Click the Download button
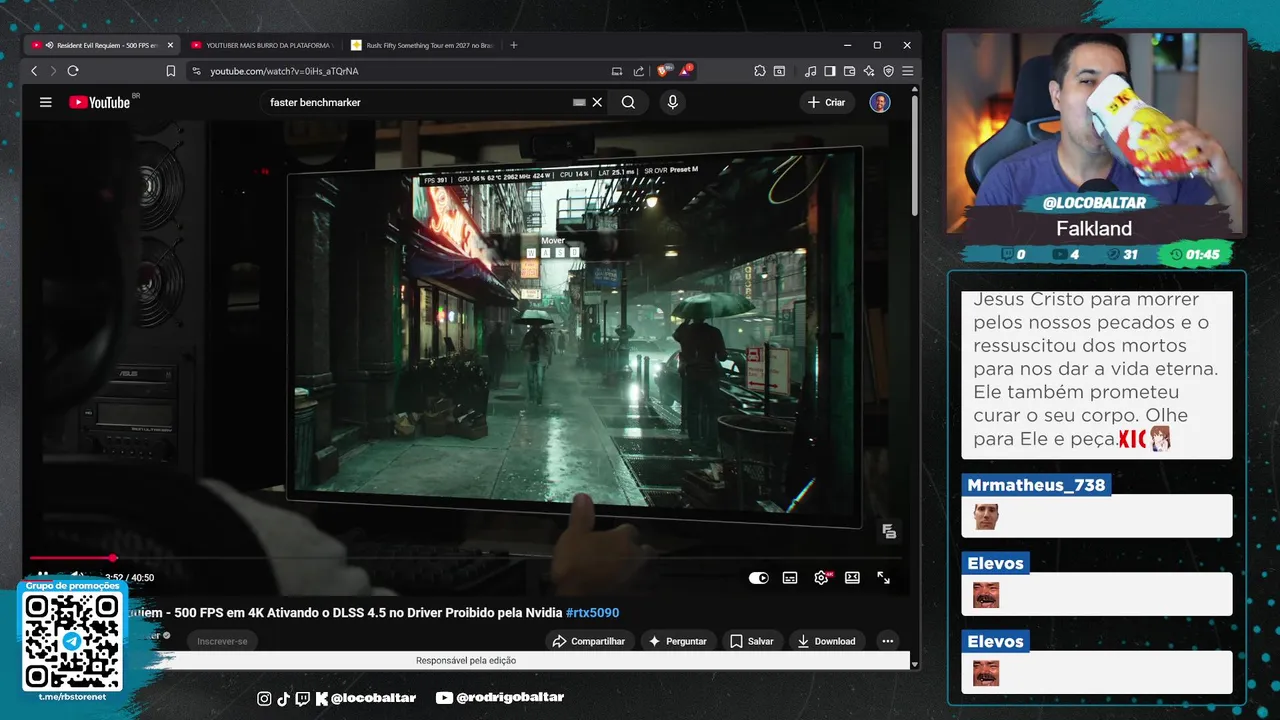 point(826,641)
